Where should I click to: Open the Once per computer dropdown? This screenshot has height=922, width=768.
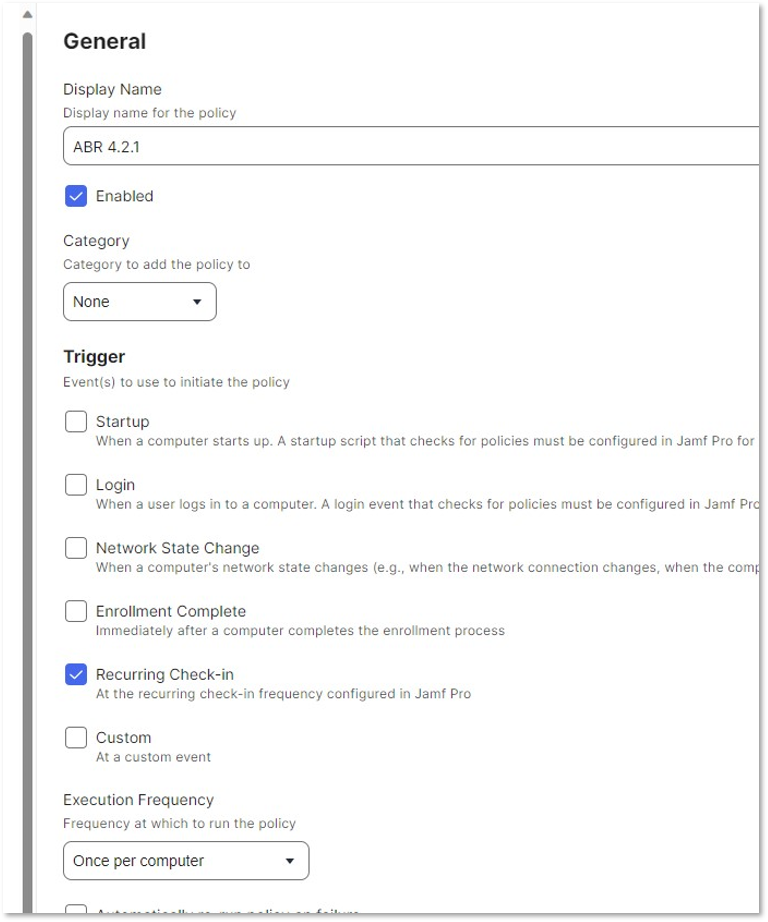(x=186, y=861)
